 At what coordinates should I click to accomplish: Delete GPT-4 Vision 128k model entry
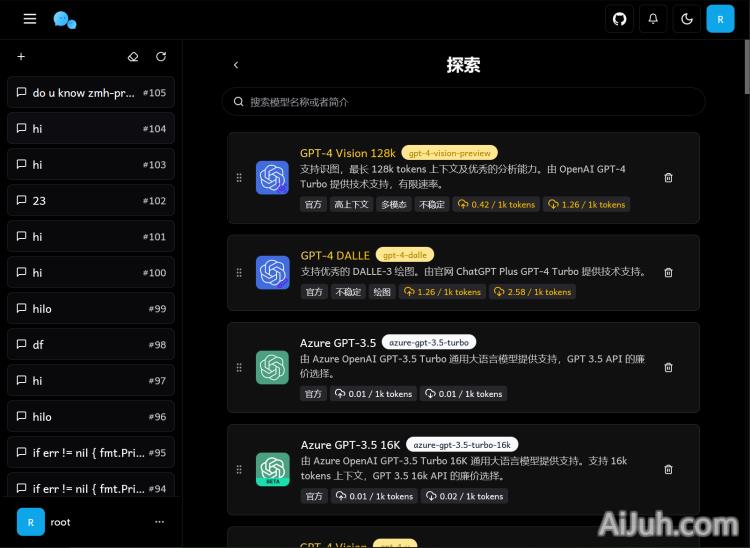(668, 178)
